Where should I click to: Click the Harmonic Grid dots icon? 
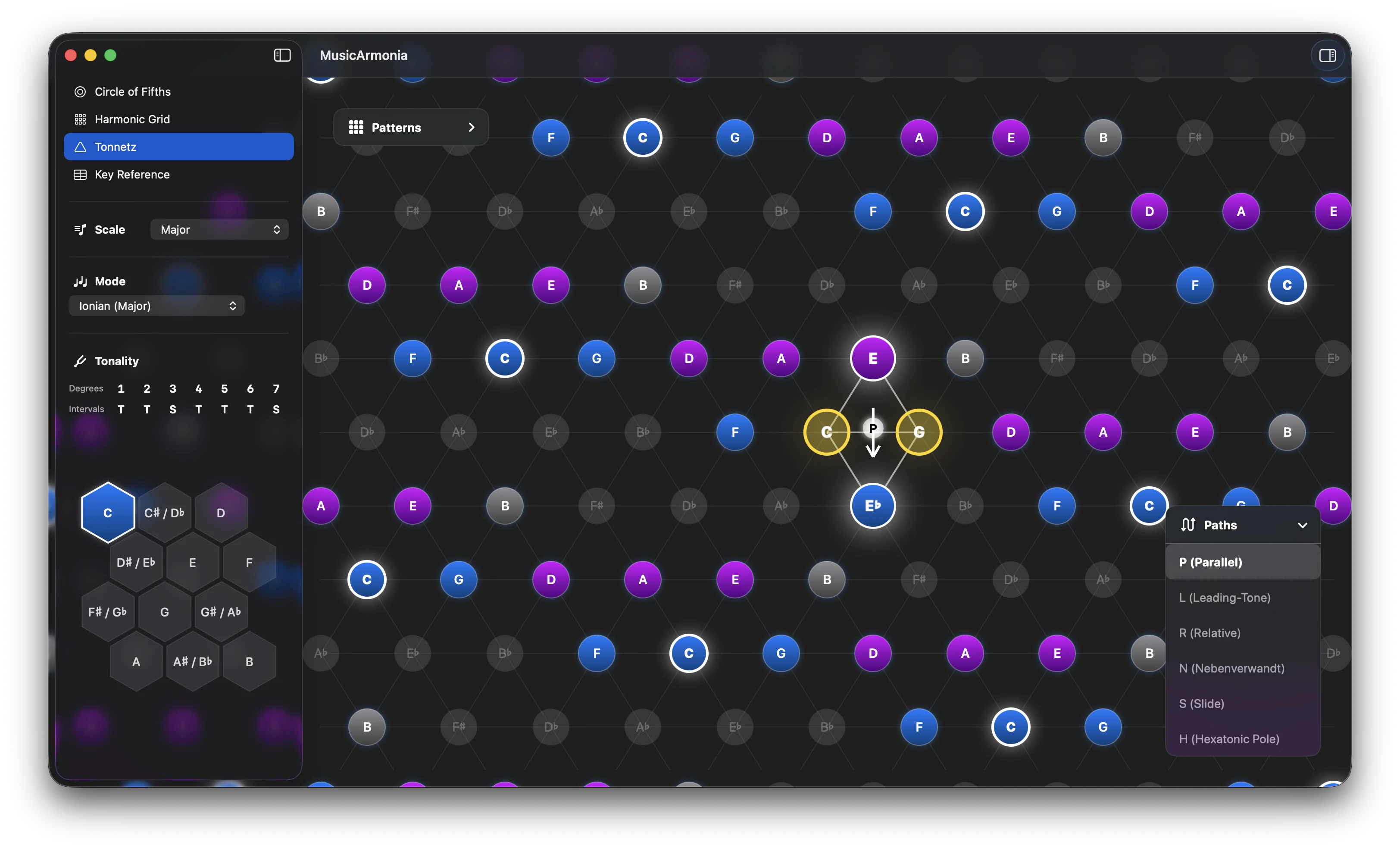coord(80,119)
